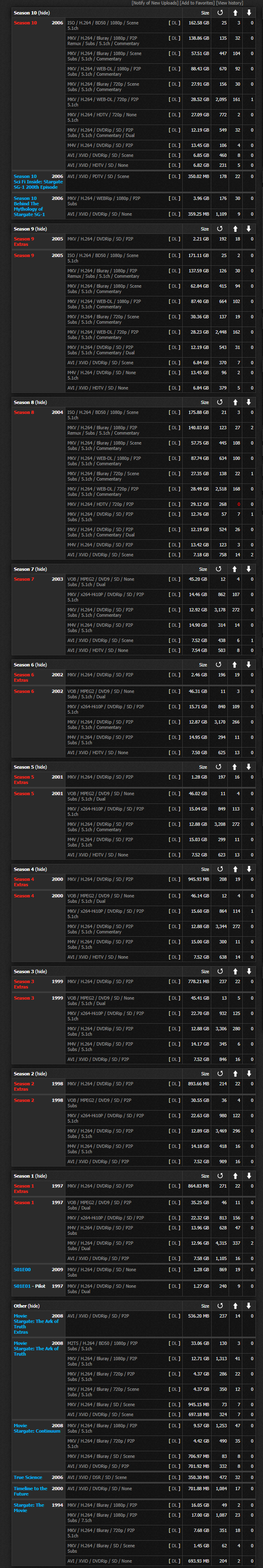Image resolution: width=263 pixels, height=1568 pixels.
Task: Collapse the Season 7 section via hide
Action: tap(41, 569)
